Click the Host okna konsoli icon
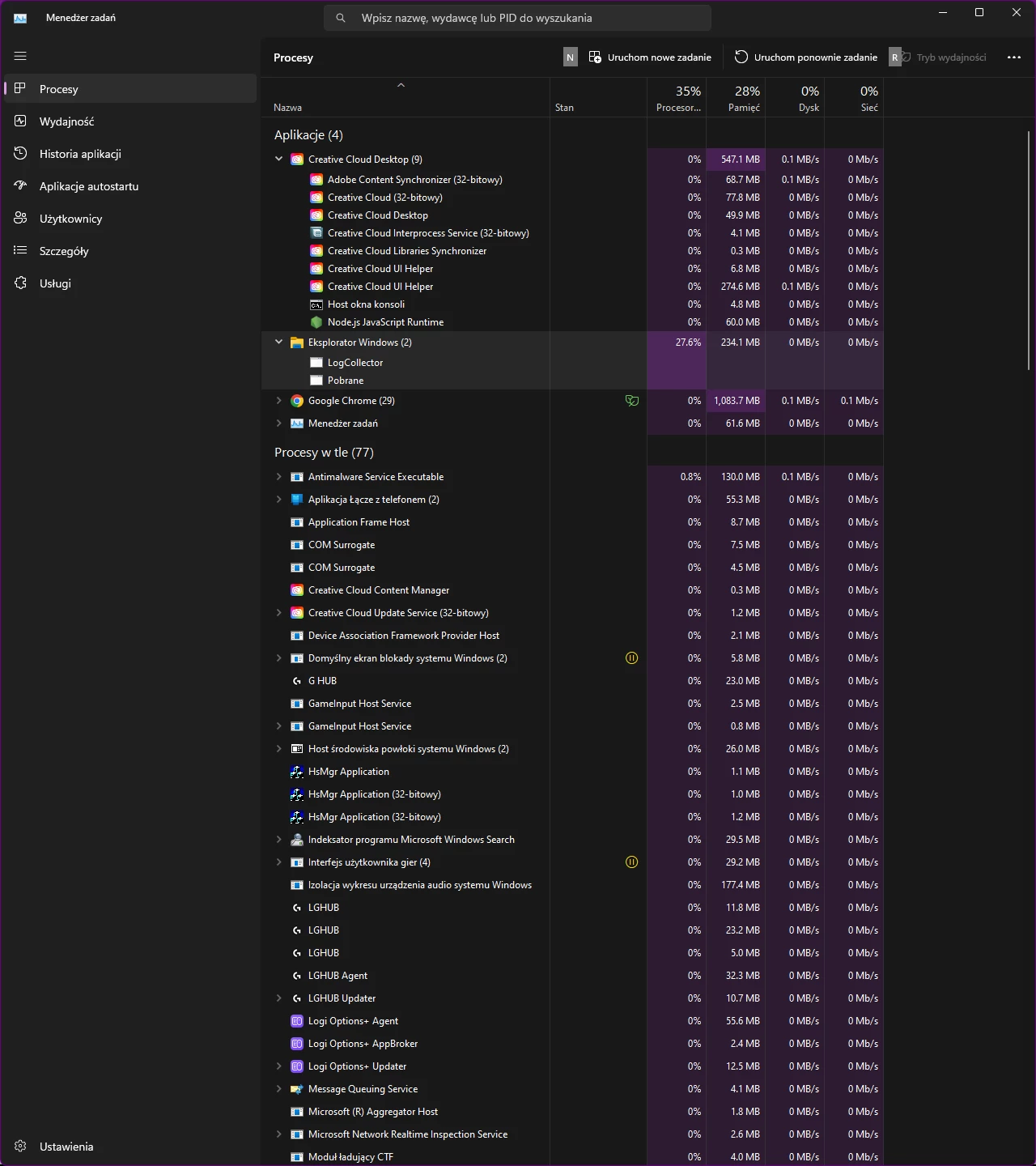 click(316, 304)
